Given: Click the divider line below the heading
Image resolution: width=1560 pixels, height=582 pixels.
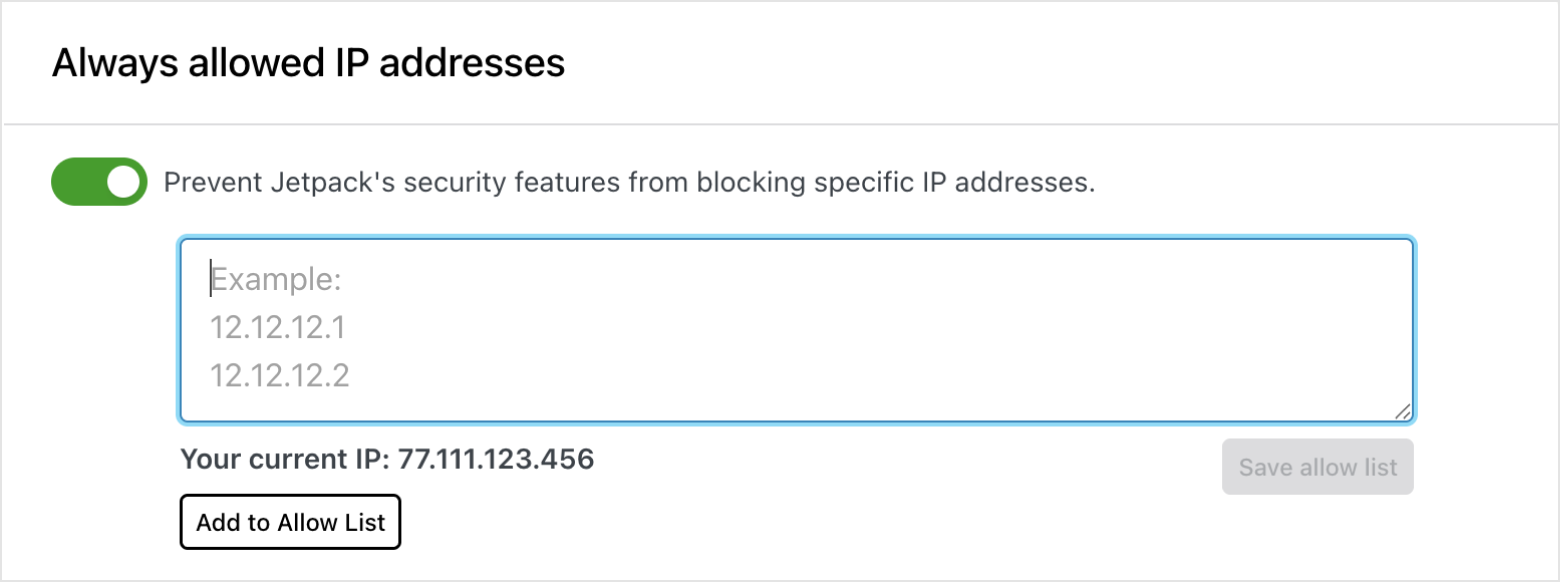Looking at the screenshot, I should pos(780,125).
